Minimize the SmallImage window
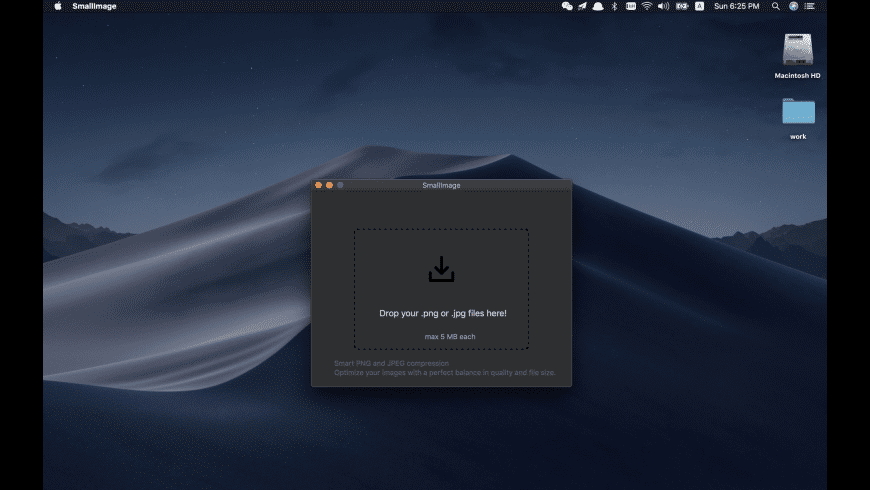The image size is (870, 490). [x=330, y=185]
